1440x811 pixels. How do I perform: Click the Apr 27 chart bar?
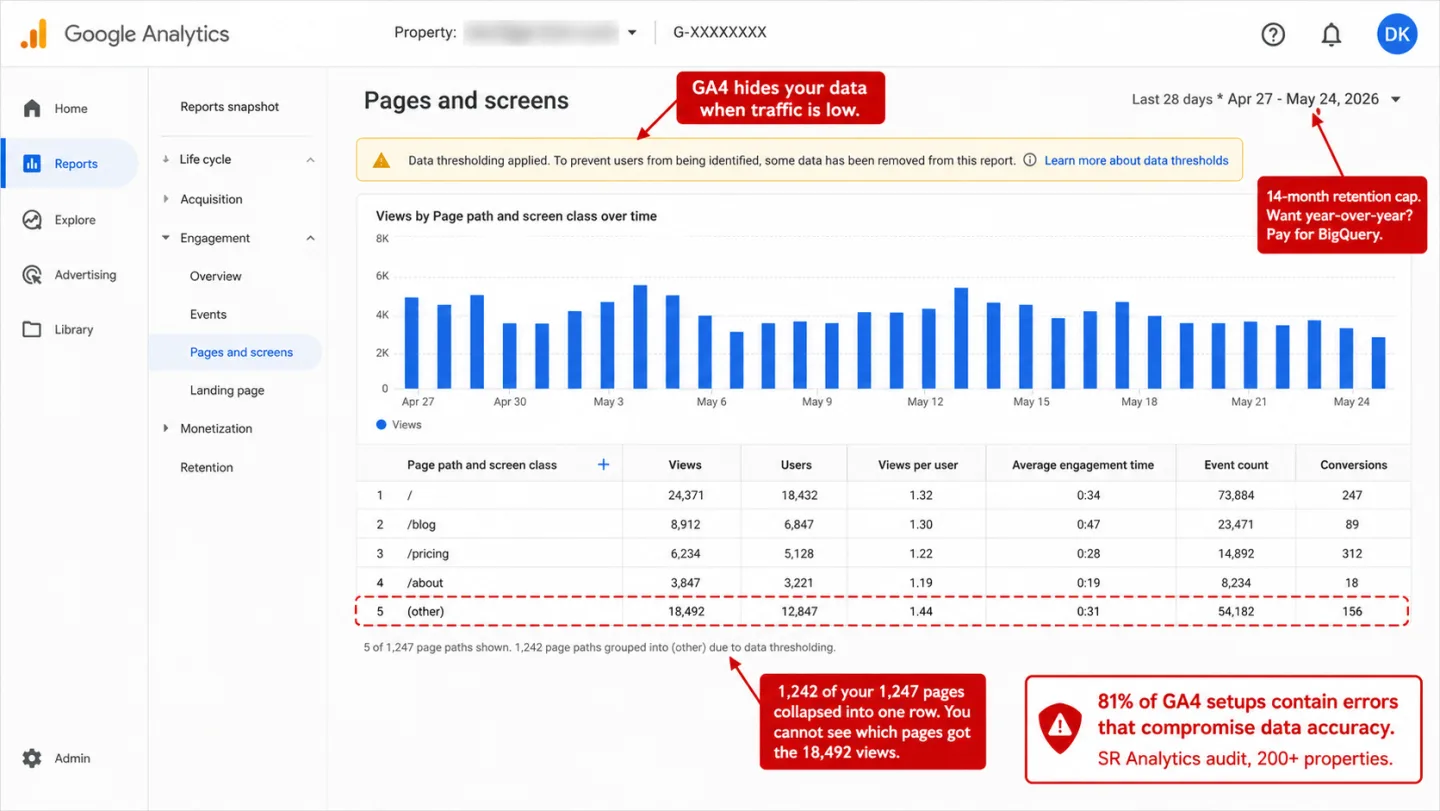click(412, 343)
